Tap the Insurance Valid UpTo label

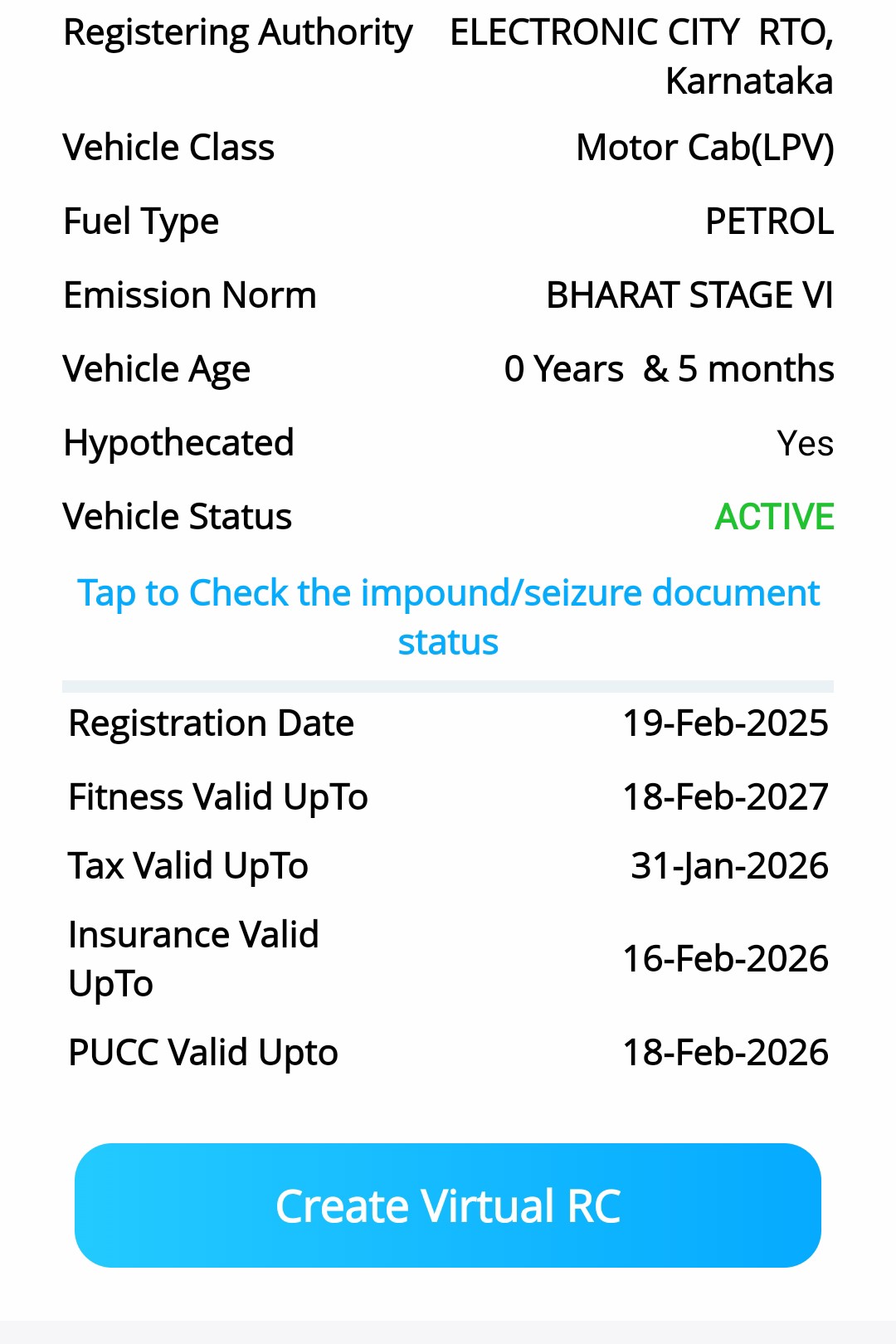(193, 959)
